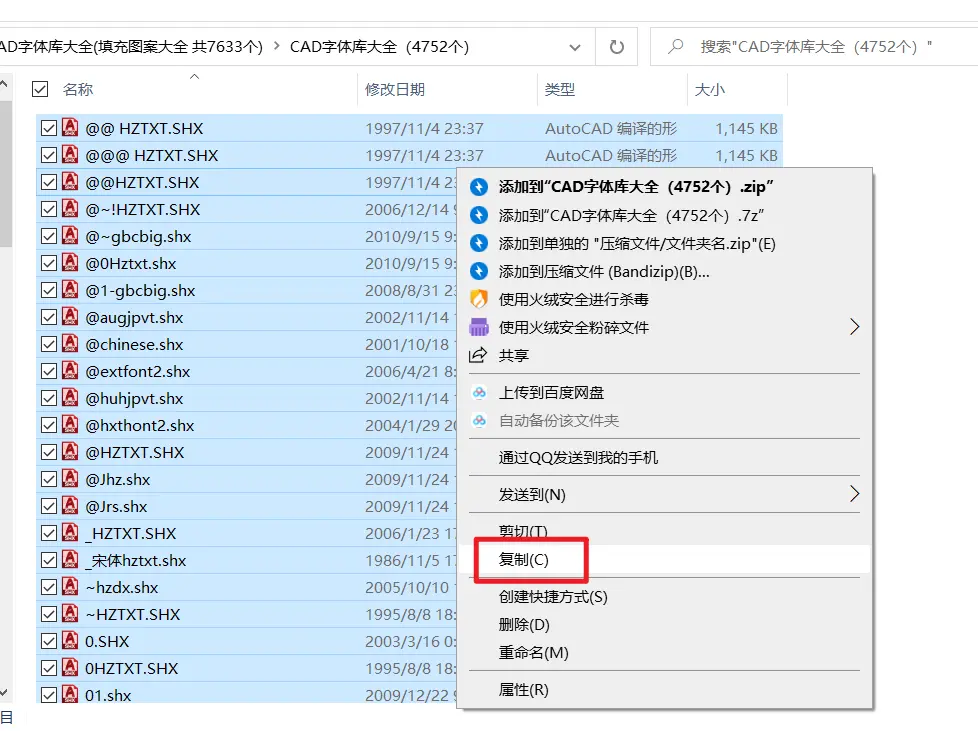Image resolution: width=978 pixels, height=731 pixels.
Task: Click the file icon of @@ HZTXT.SHX
Action: (70, 128)
